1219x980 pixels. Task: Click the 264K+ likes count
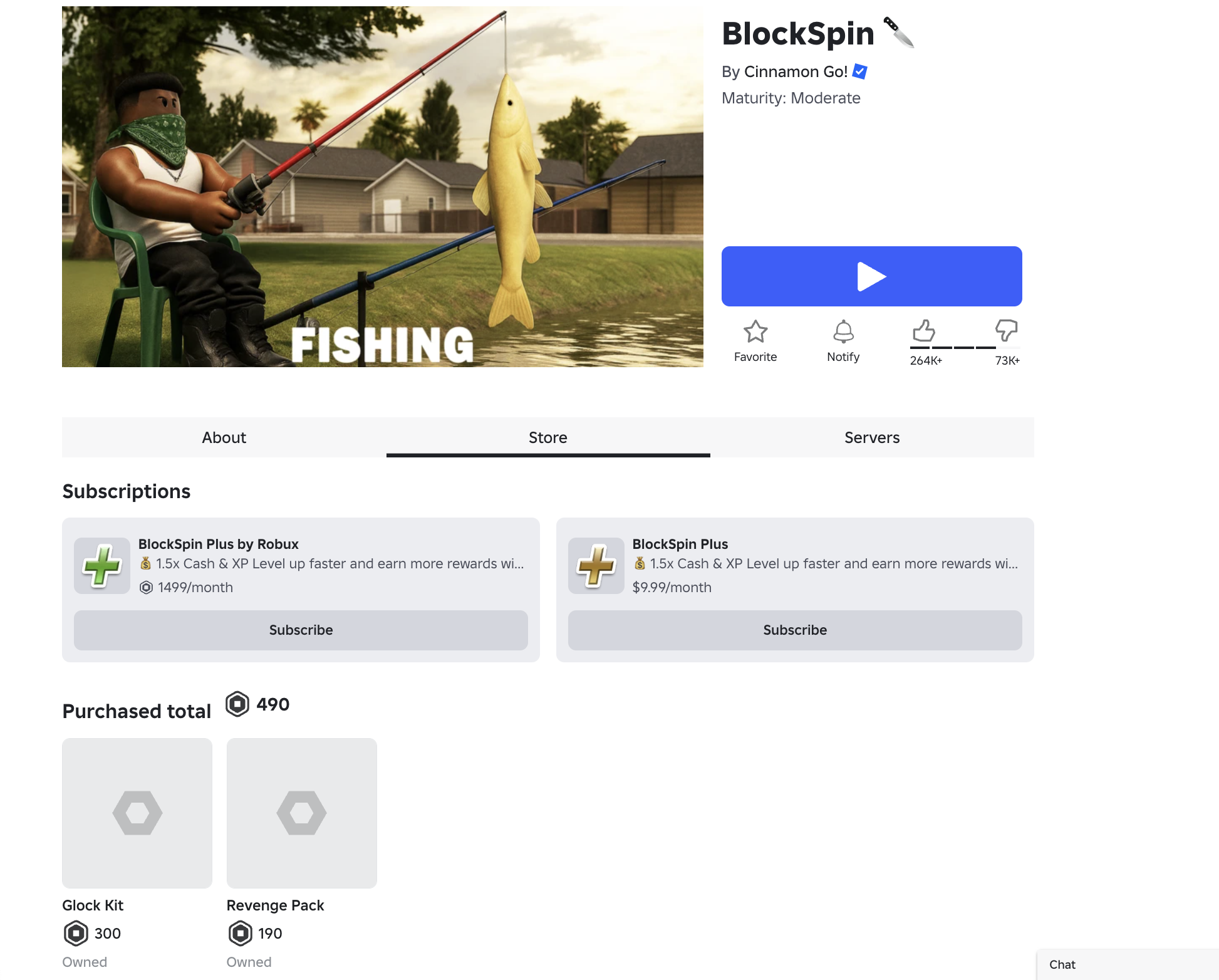pyautogui.click(x=926, y=360)
